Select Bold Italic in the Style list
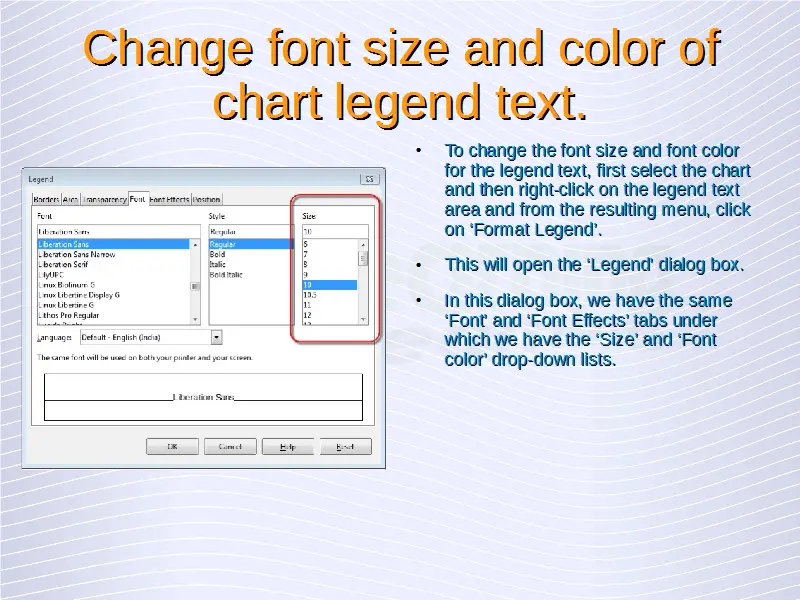 click(x=227, y=274)
